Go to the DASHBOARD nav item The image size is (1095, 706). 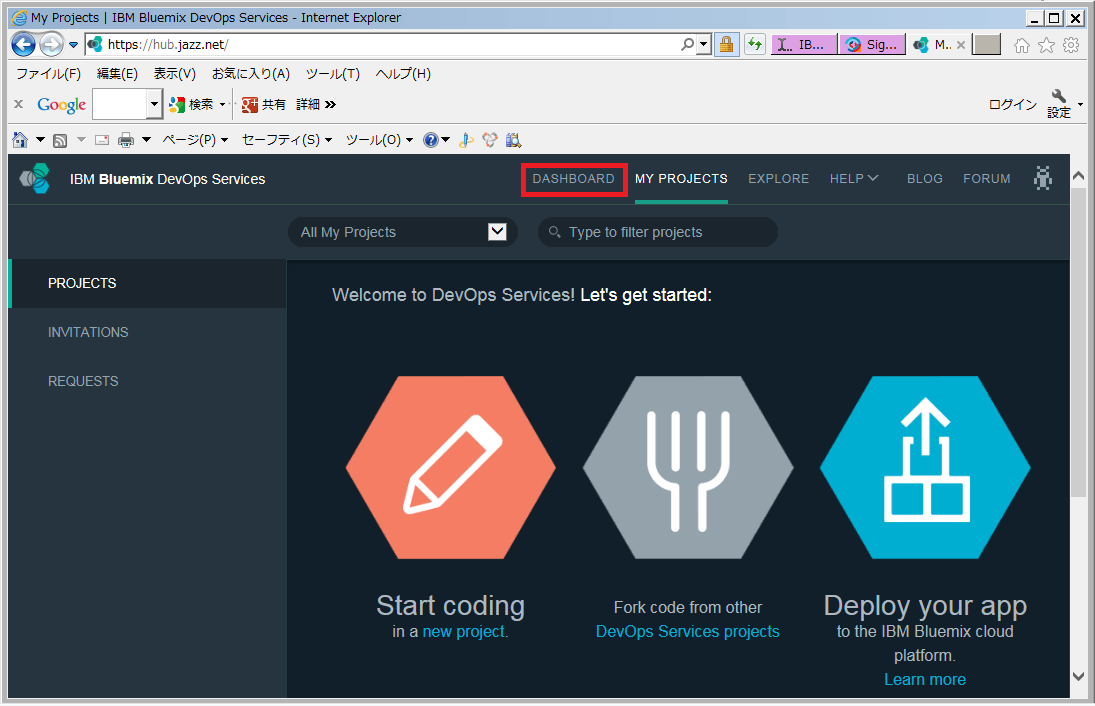[x=573, y=179]
